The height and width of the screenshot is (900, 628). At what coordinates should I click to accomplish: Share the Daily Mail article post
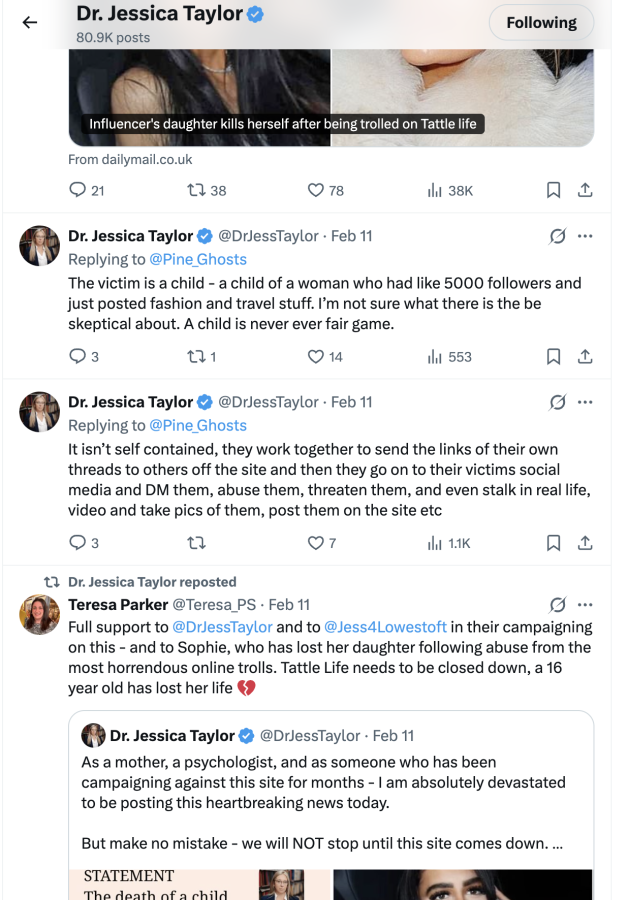585,190
